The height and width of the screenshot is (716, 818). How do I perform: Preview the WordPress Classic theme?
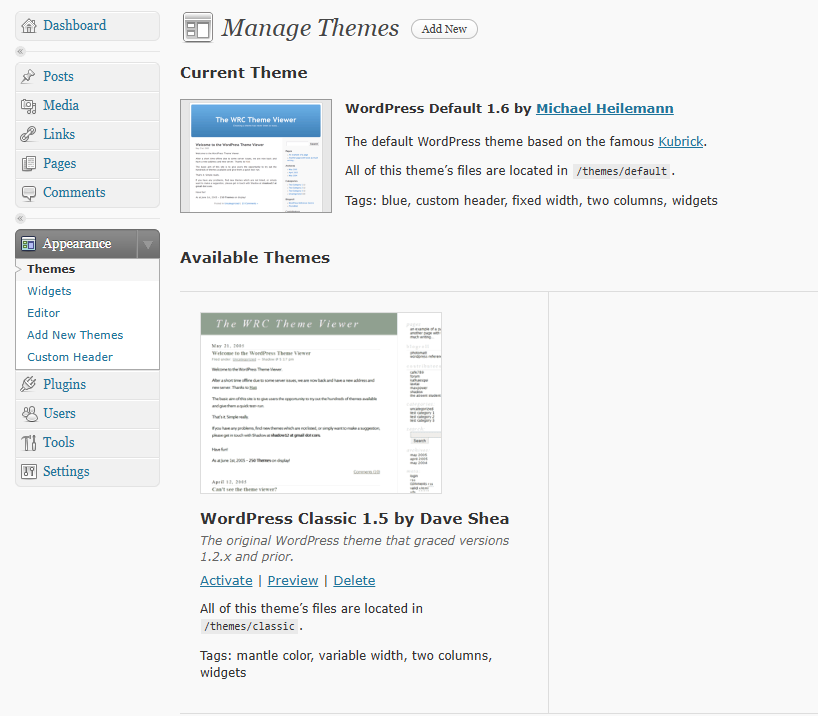pos(293,581)
